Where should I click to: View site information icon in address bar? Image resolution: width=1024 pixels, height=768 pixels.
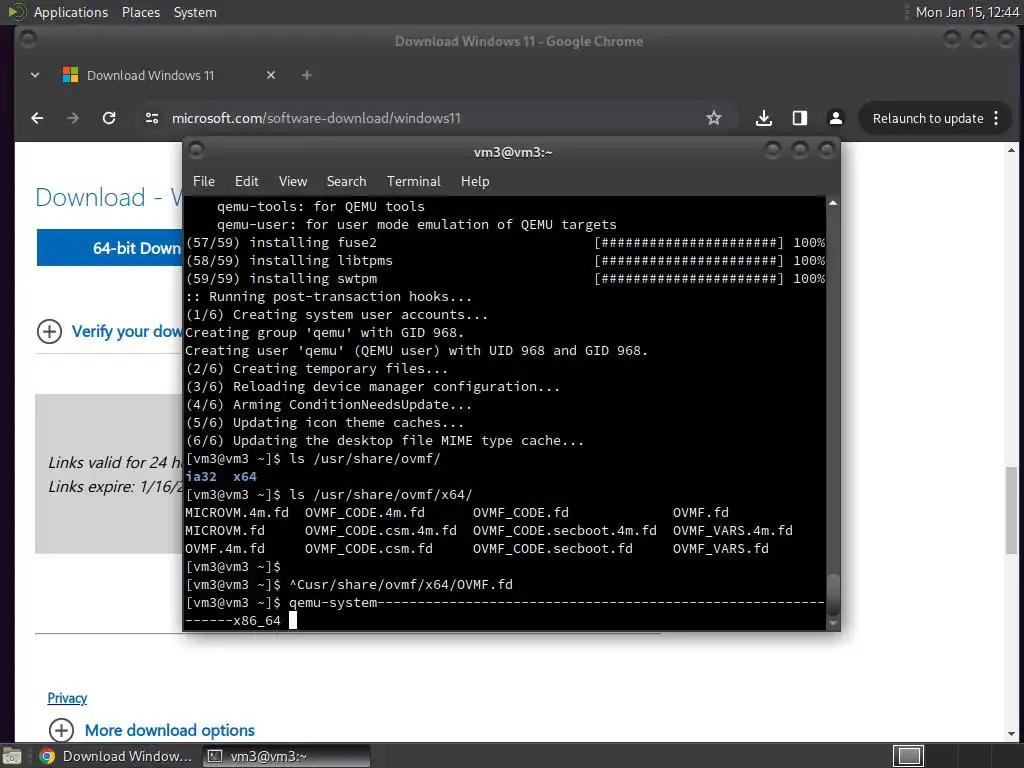(152, 118)
